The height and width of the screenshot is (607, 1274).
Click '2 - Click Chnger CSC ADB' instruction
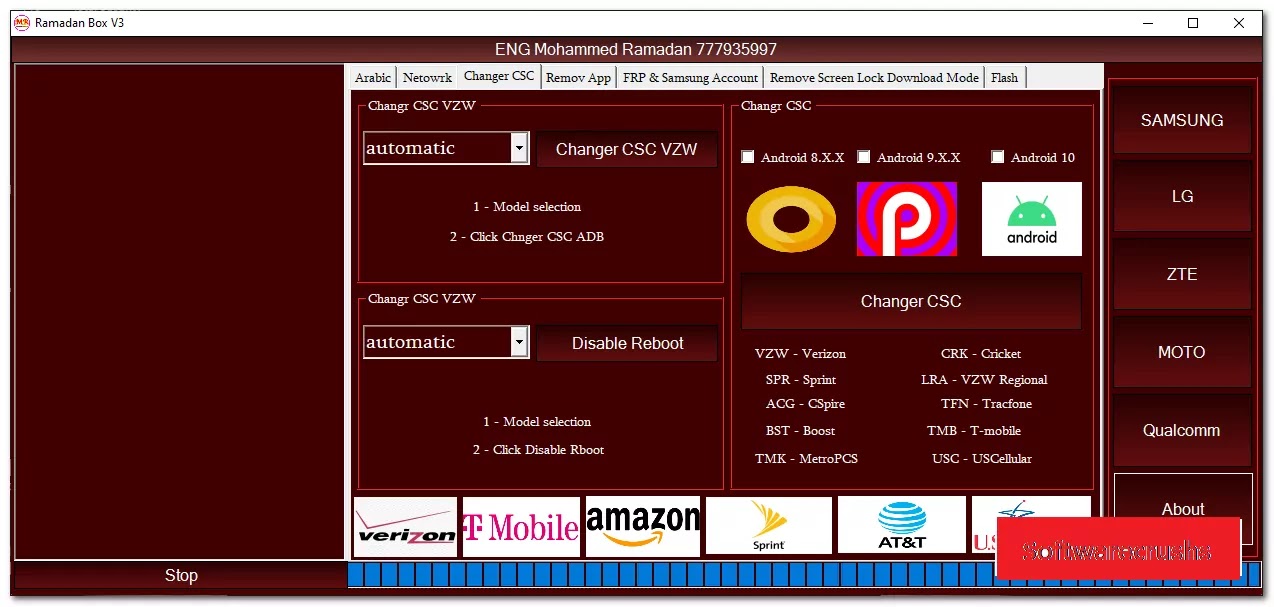click(x=527, y=236)
